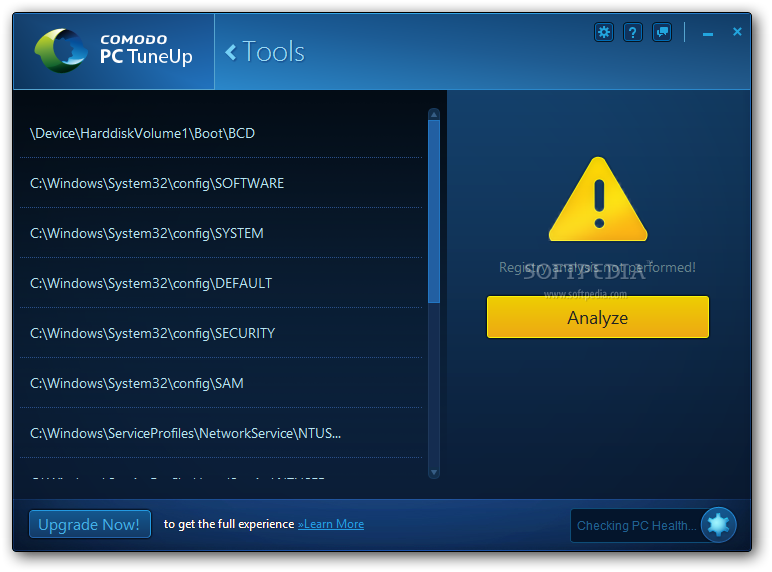The width and height of the screenshot is (772, 572).
Task: Click the Tools header title
Action: [274, 52]
